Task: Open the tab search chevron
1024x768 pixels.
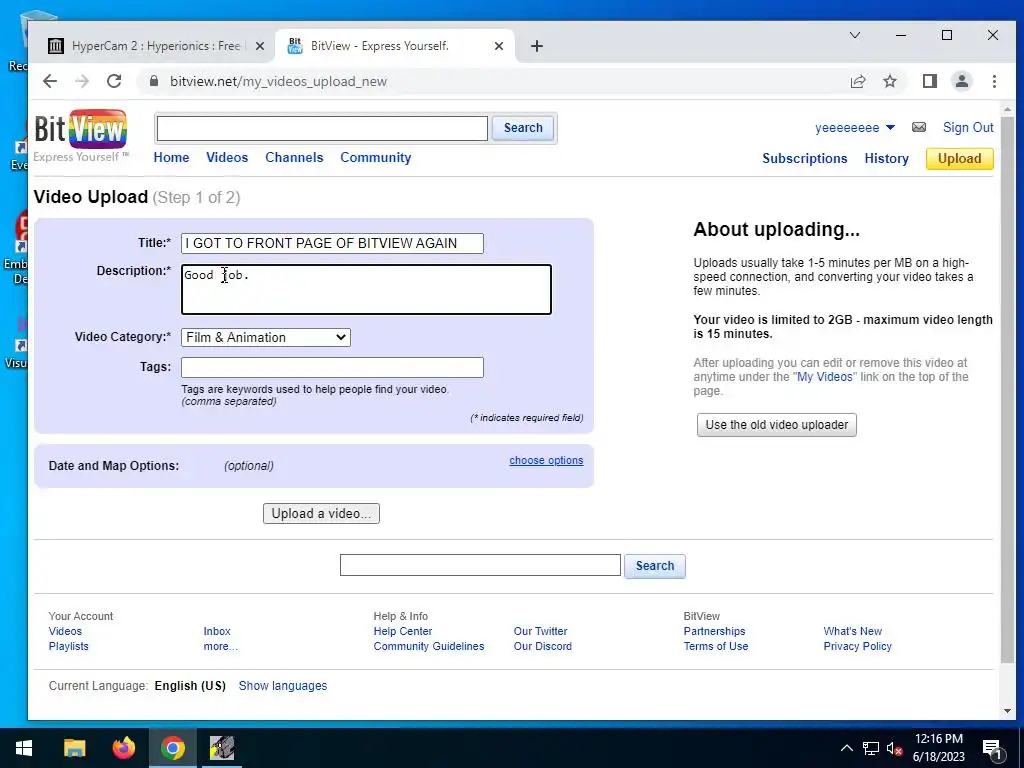Action: click(x=855, y=35)
